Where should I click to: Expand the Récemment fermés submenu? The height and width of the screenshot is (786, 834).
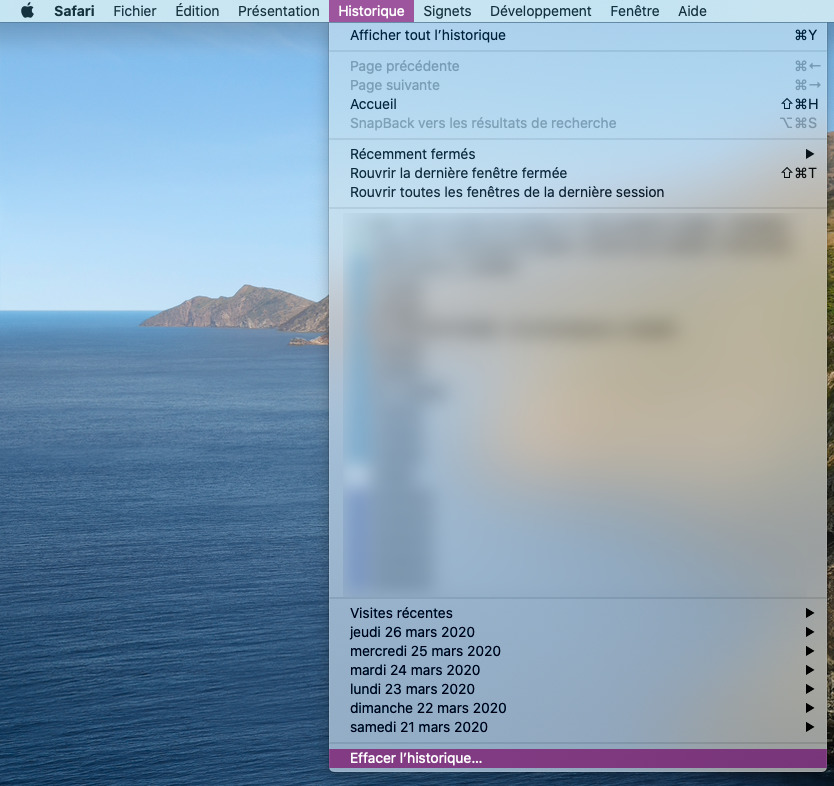click(x=412, y=154)
